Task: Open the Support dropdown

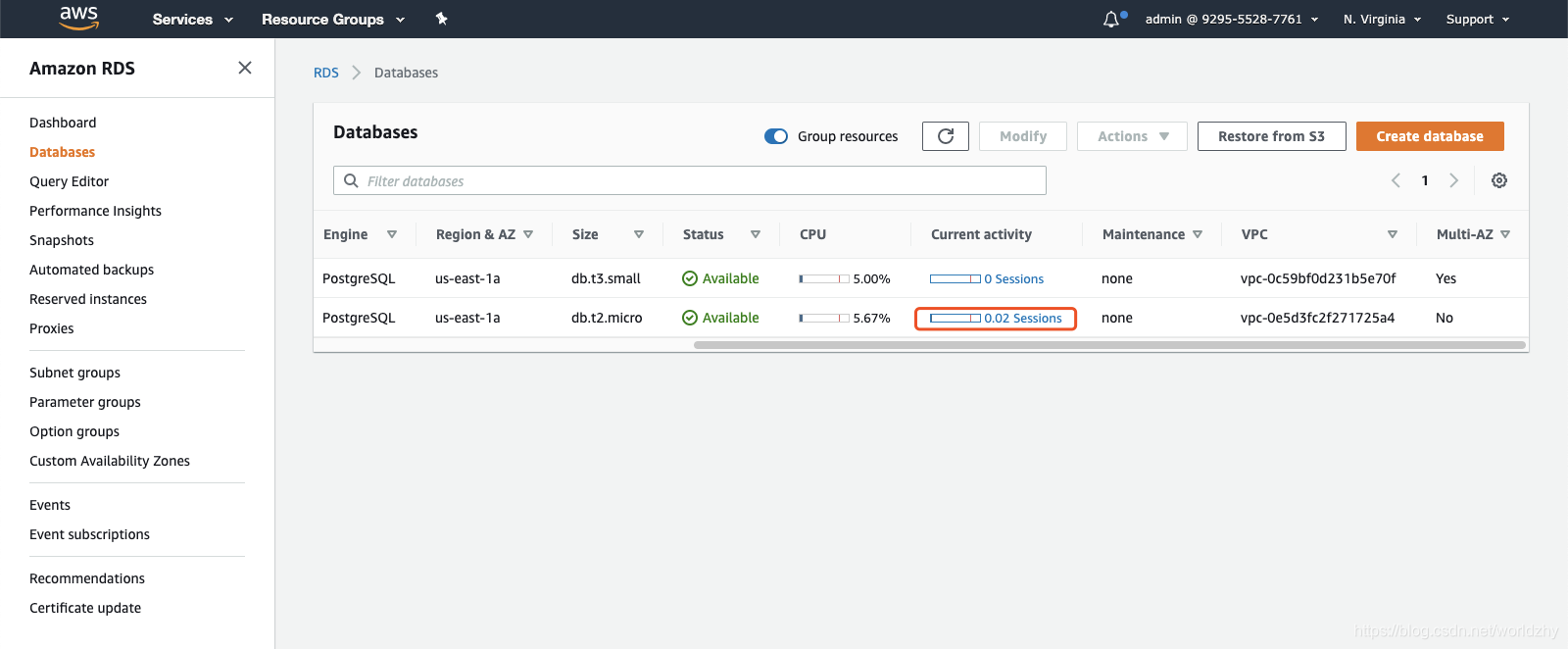Action: coord(1478,19)
